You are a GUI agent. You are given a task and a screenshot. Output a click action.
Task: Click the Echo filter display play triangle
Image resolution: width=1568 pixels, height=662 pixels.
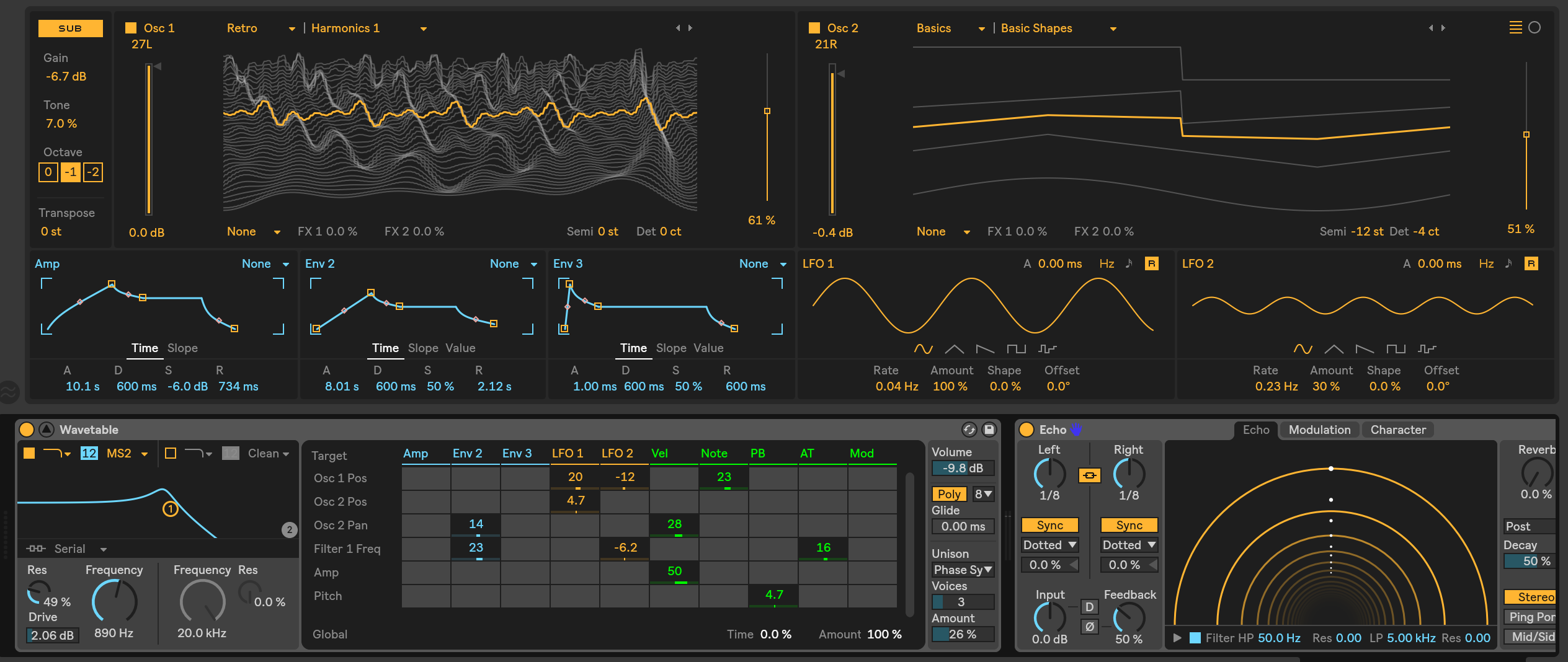tap(1177, 638)
